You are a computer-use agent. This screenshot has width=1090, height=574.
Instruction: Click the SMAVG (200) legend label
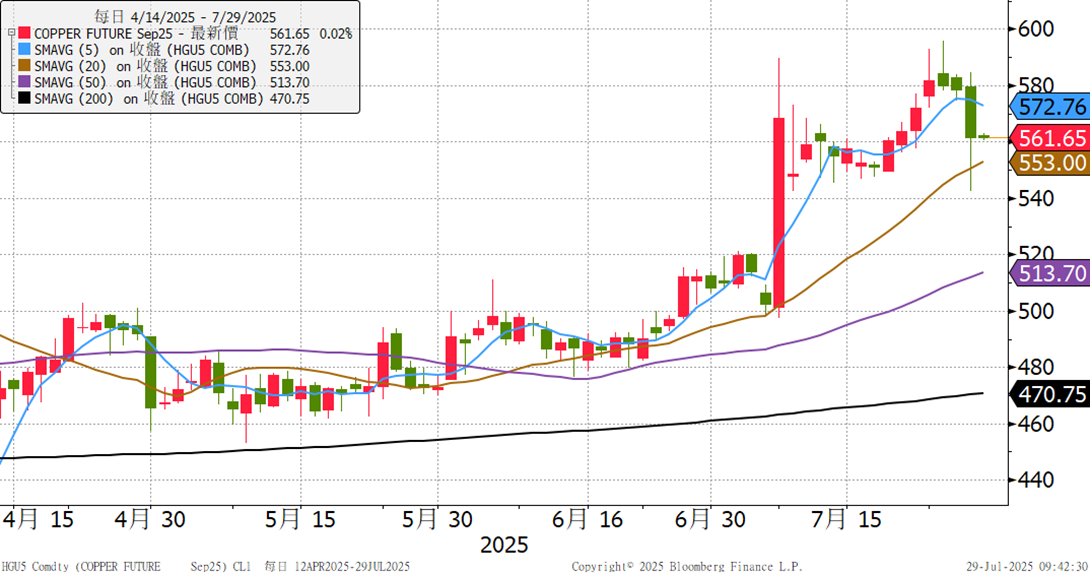tap(149, 99)
